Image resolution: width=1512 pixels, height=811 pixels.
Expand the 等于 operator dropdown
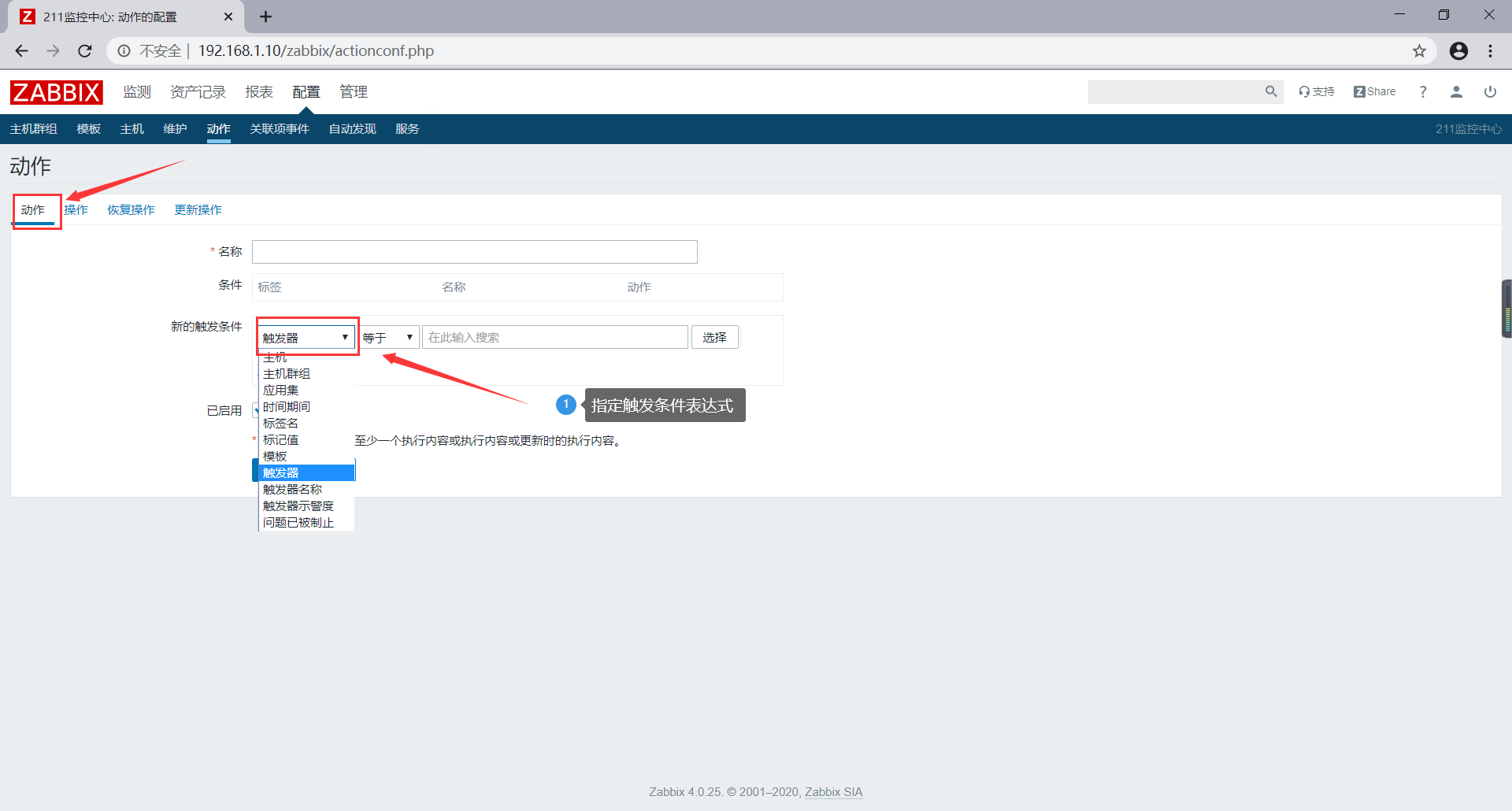pyautogui.click(x=389, y=337)
